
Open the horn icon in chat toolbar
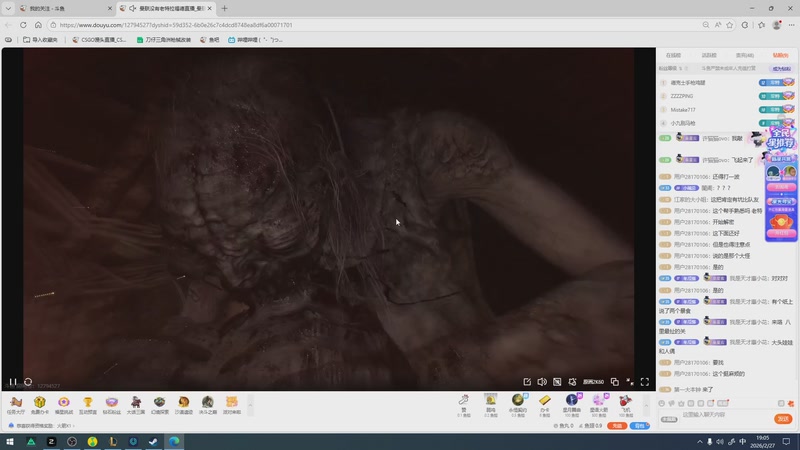tap(671, 403)
